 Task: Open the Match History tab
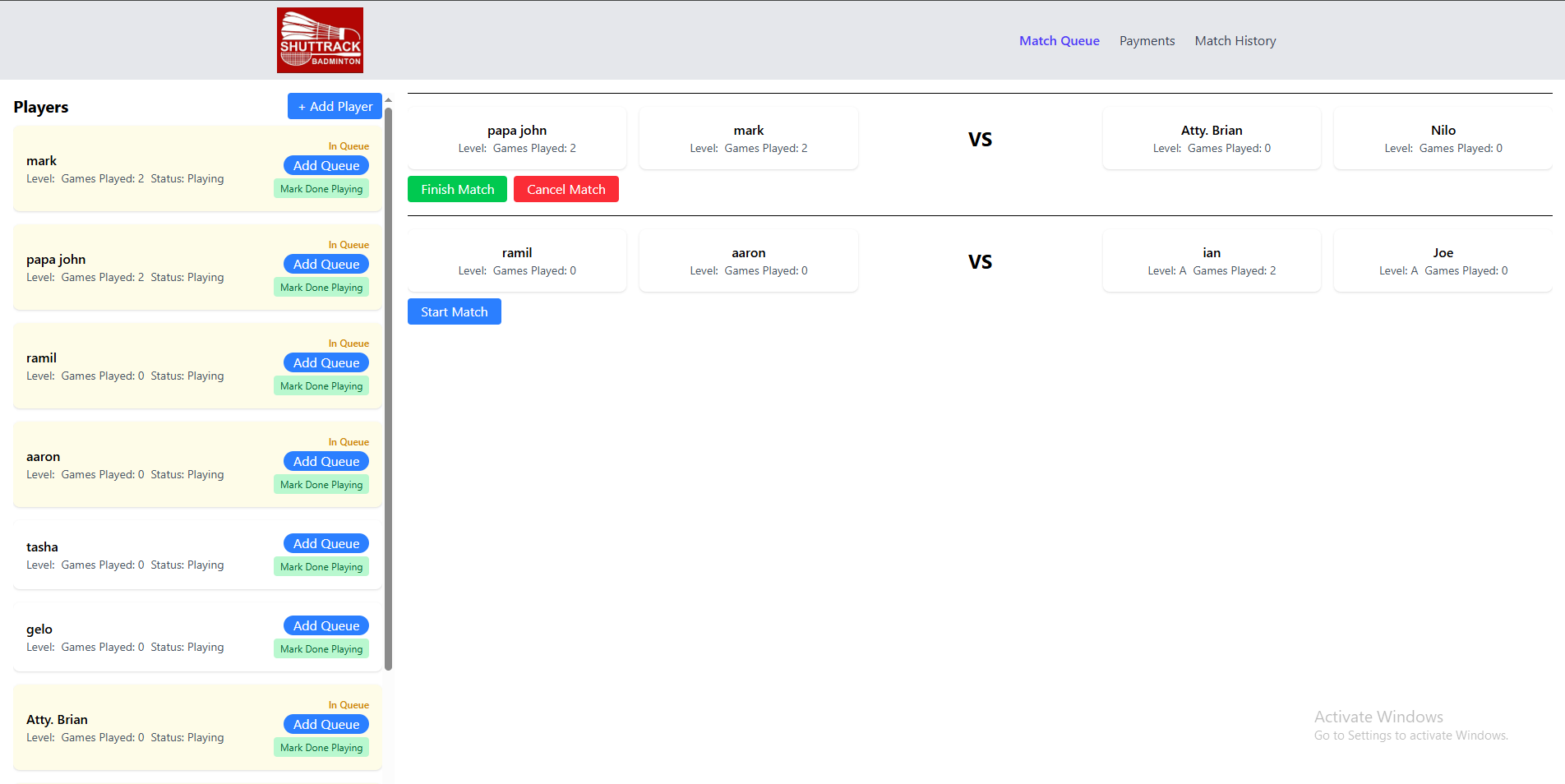[1235, 41]
